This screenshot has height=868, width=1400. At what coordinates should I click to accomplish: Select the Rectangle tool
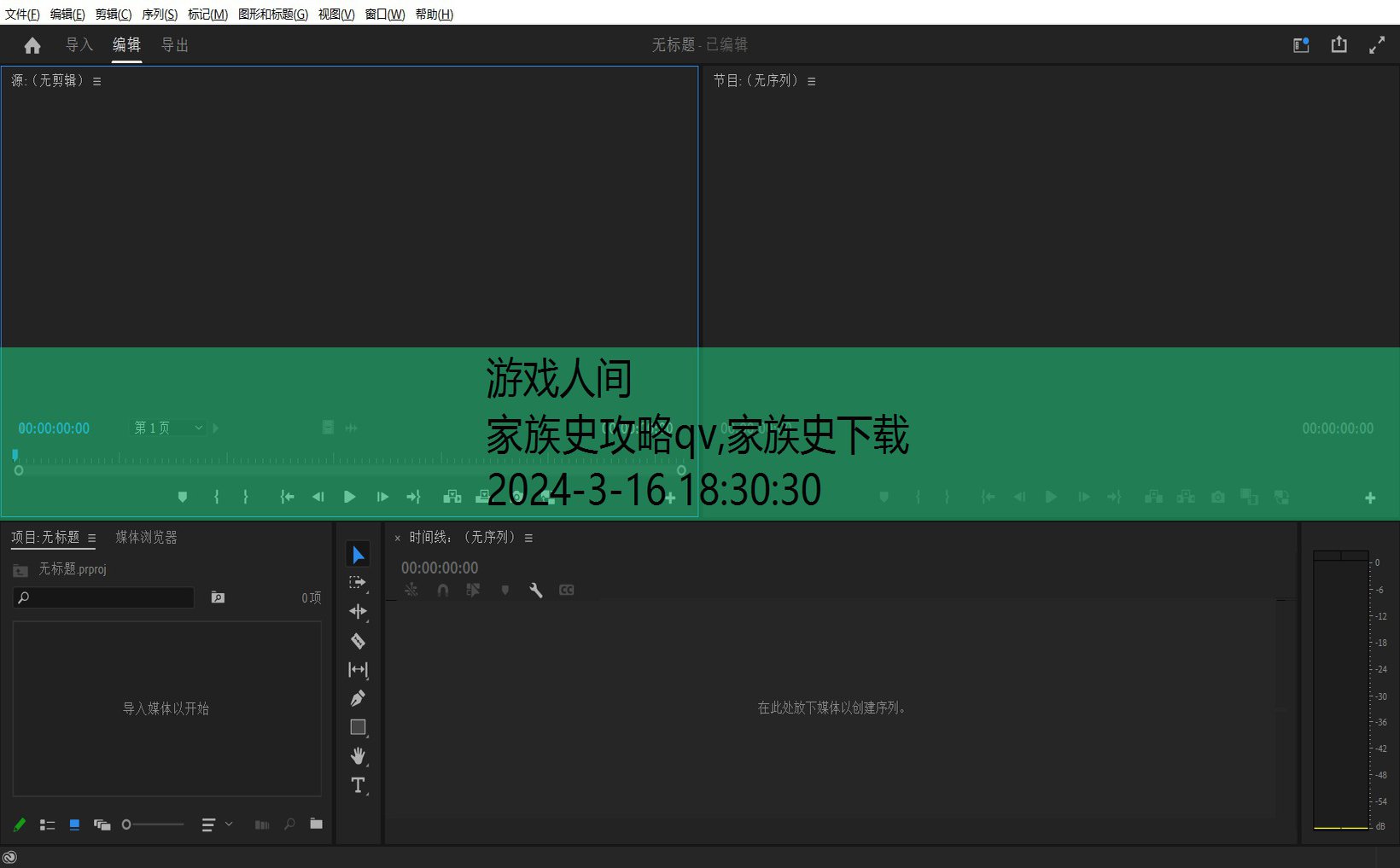coord(358,727)
